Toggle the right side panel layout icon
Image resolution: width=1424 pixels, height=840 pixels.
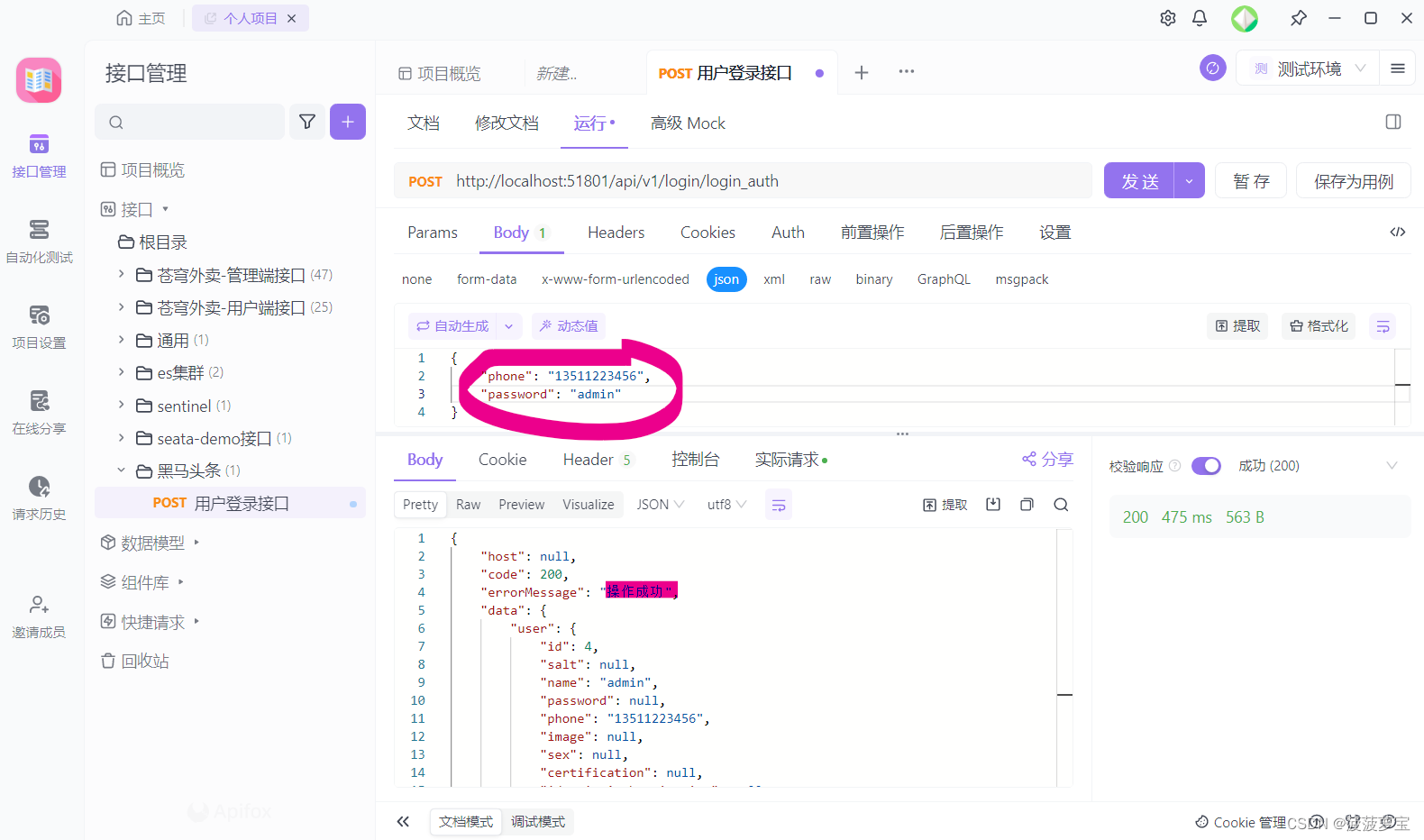click(1393, 122)
